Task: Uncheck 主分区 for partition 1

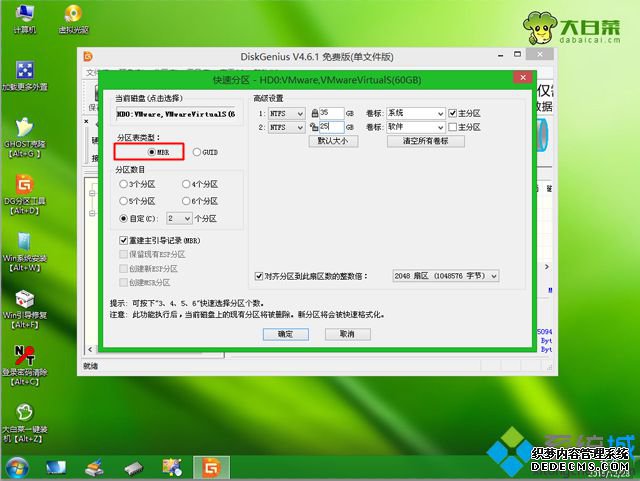Action: coord(452,113)
